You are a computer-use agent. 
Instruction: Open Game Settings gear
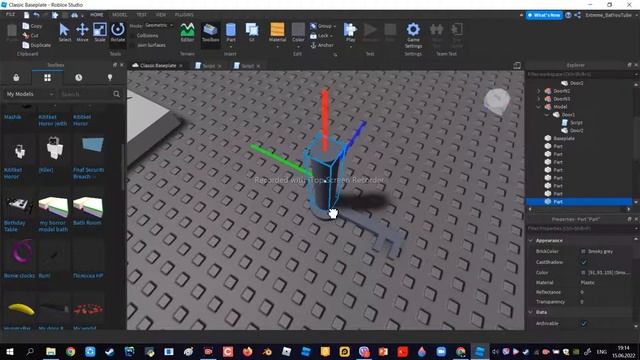(413, 35)
